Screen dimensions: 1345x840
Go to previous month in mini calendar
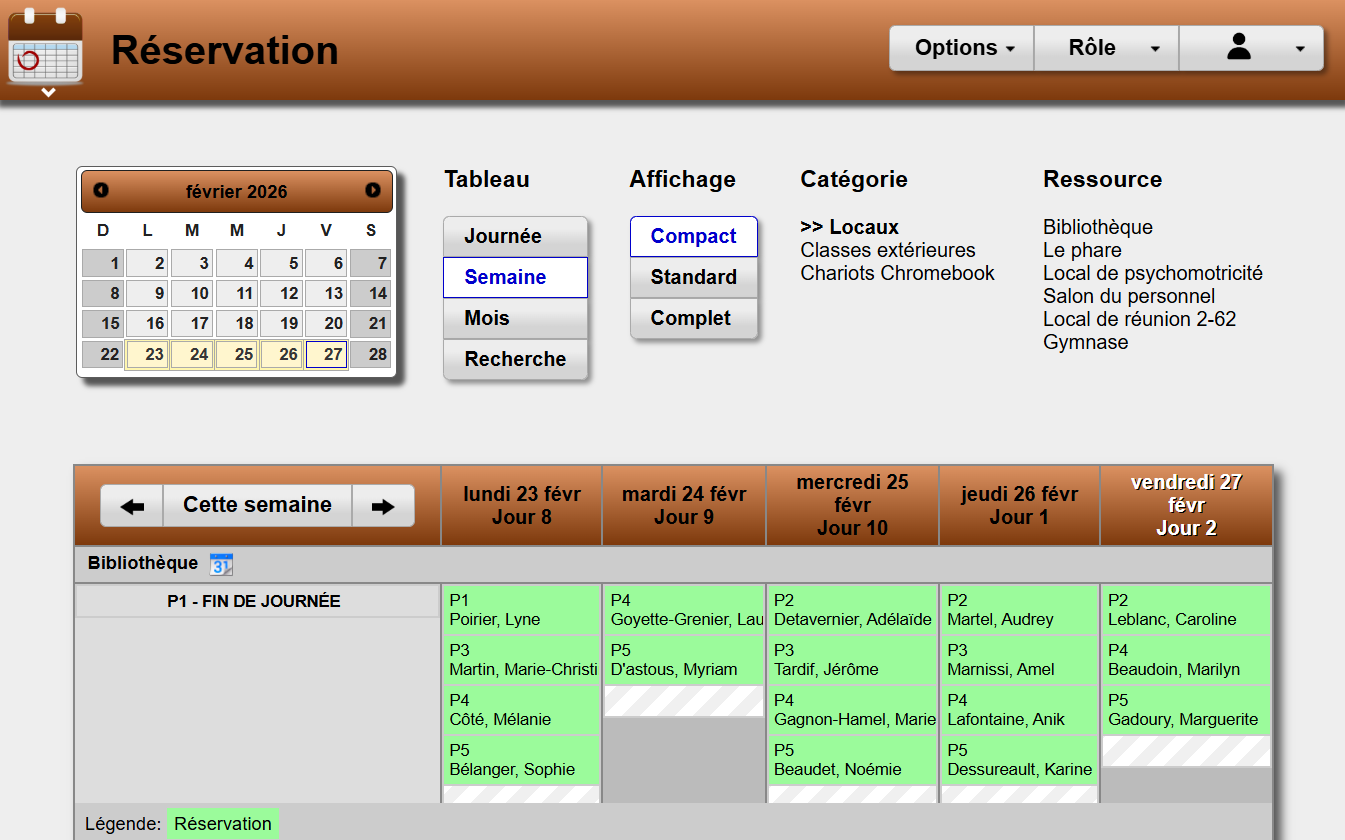pyautogui.click(x=101, y=191)
